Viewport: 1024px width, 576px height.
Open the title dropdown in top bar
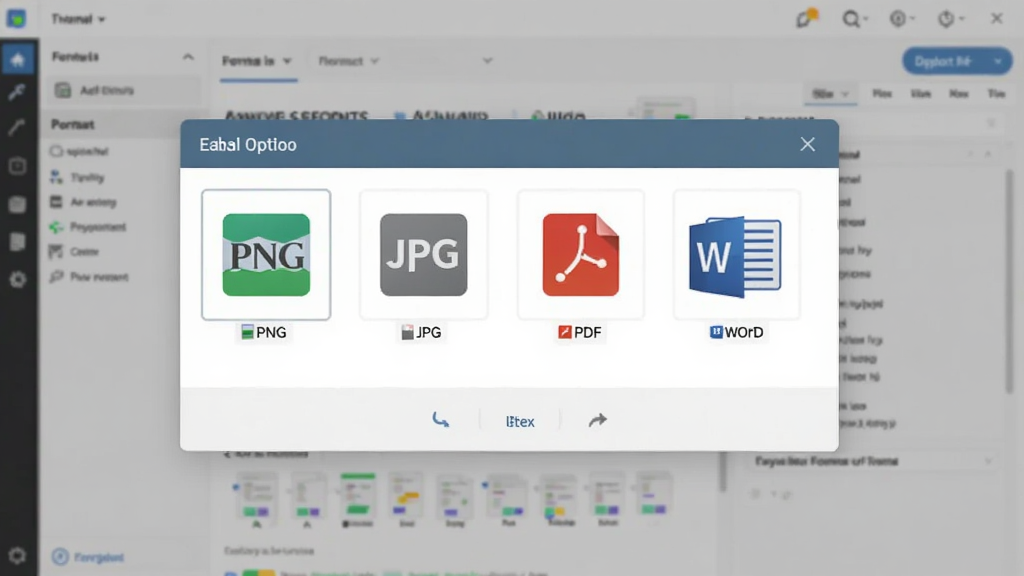click(x=78, y=20)
